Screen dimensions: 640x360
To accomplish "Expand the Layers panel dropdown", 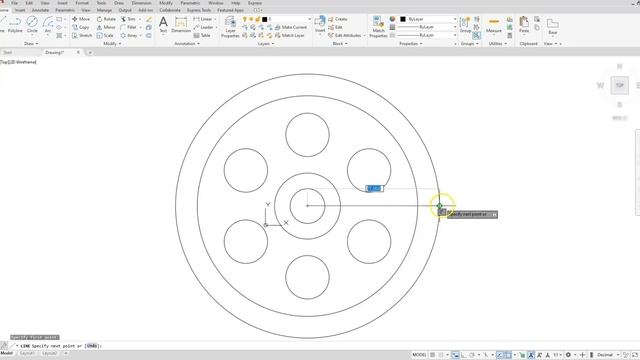I will pos(266,43).
